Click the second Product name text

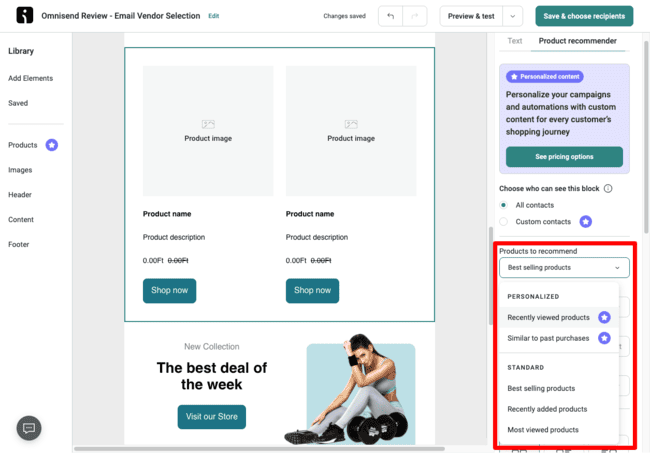(310, 214)
